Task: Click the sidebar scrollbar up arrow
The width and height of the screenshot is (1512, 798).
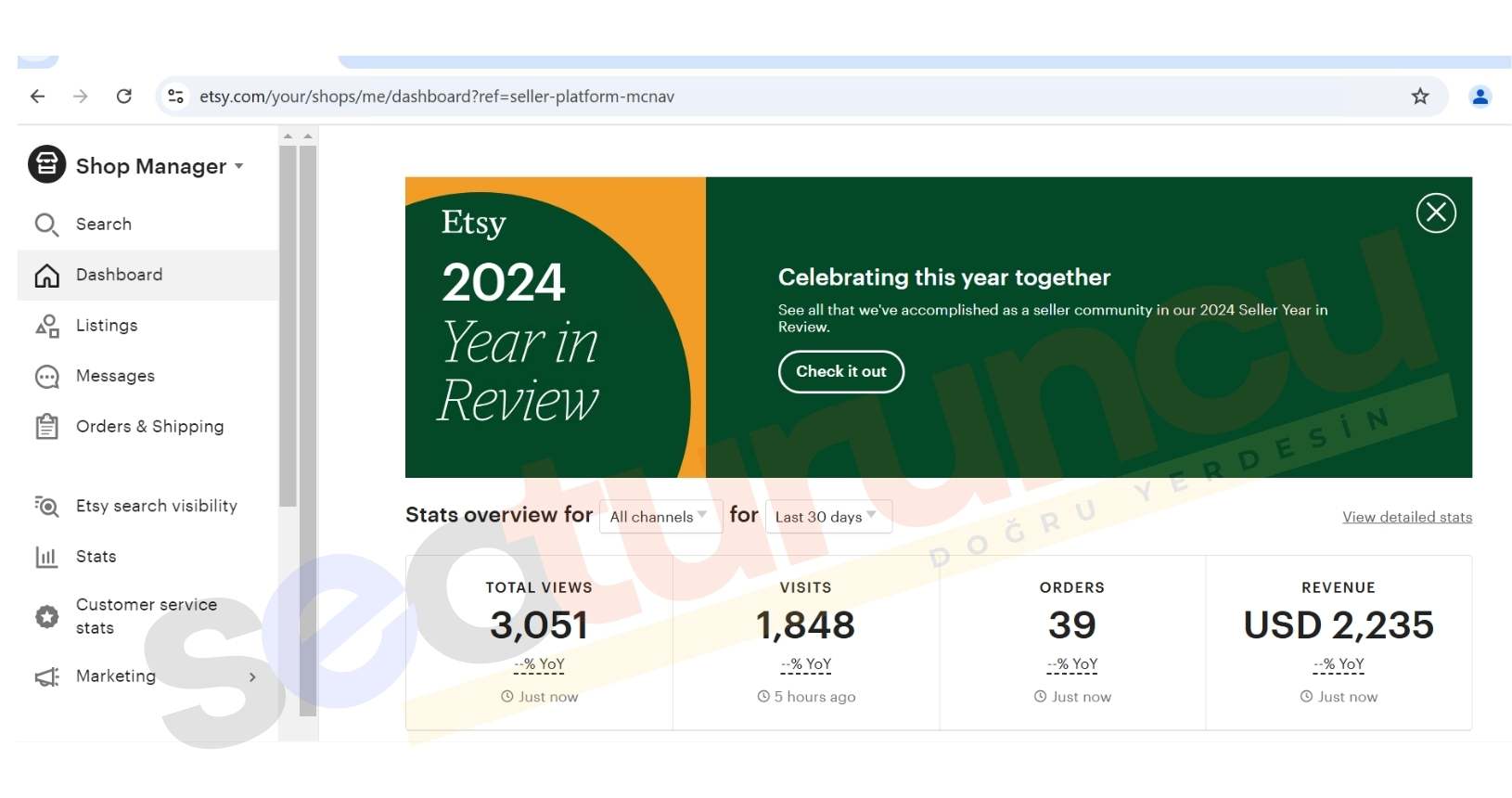Action: point(288,136)
